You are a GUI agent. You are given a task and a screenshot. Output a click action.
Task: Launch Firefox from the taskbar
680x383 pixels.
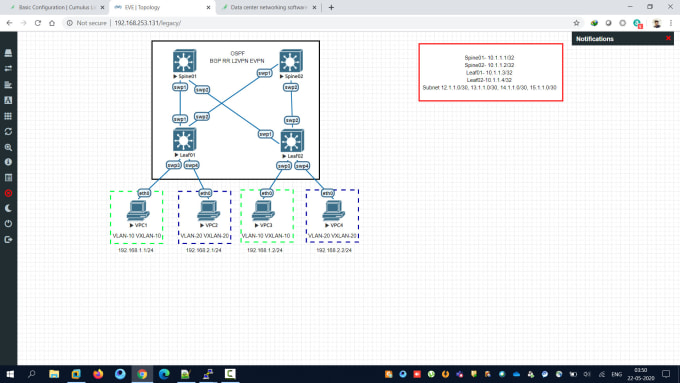[x=98, y=374]
